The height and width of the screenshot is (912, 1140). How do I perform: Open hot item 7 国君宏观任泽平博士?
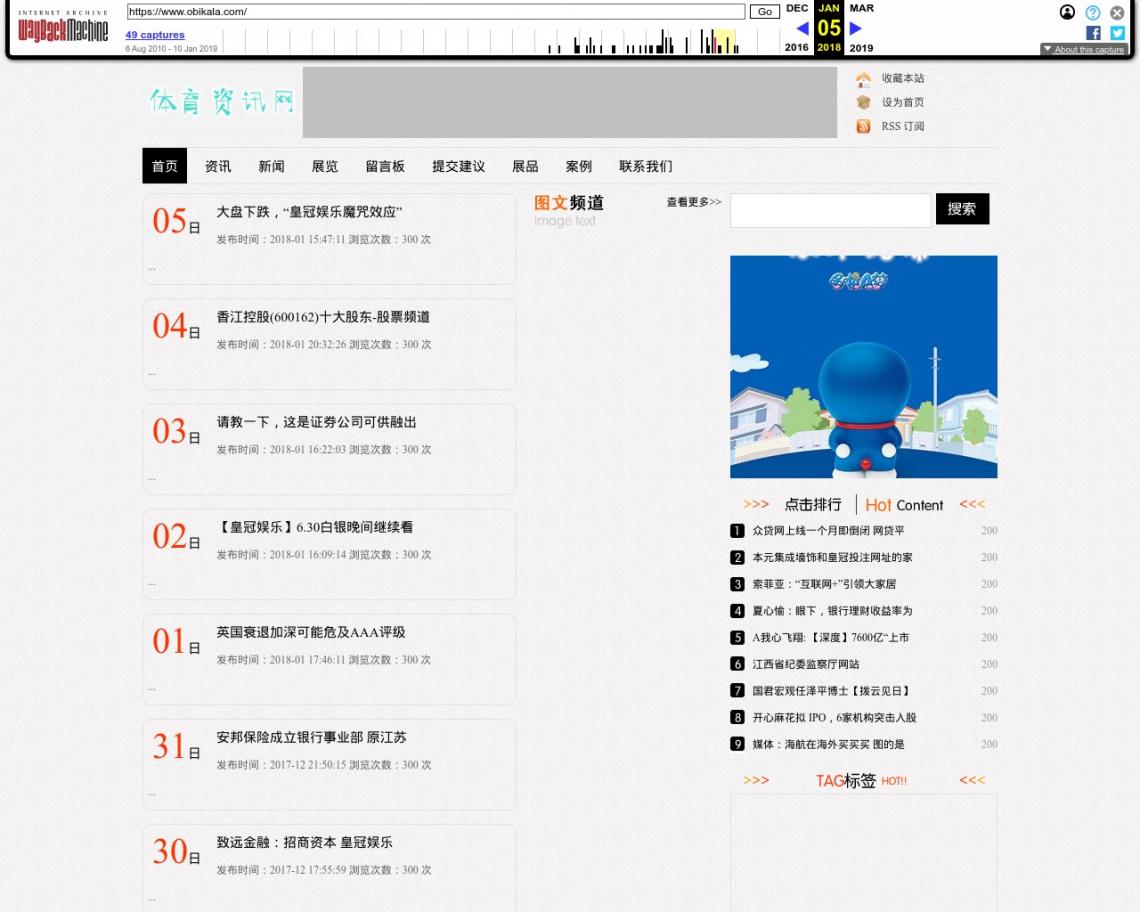pos(831,691)
